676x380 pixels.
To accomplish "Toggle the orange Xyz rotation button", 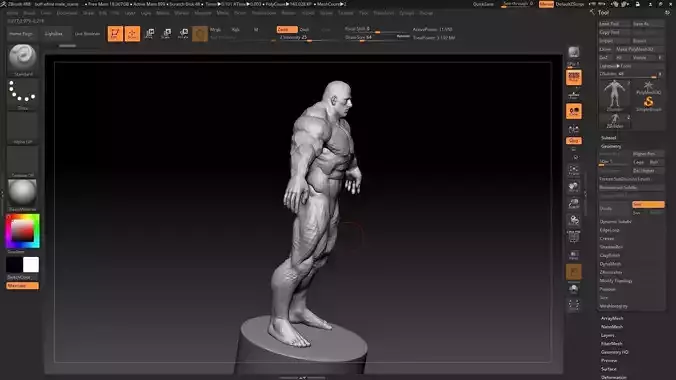I will tap(573, 141).
